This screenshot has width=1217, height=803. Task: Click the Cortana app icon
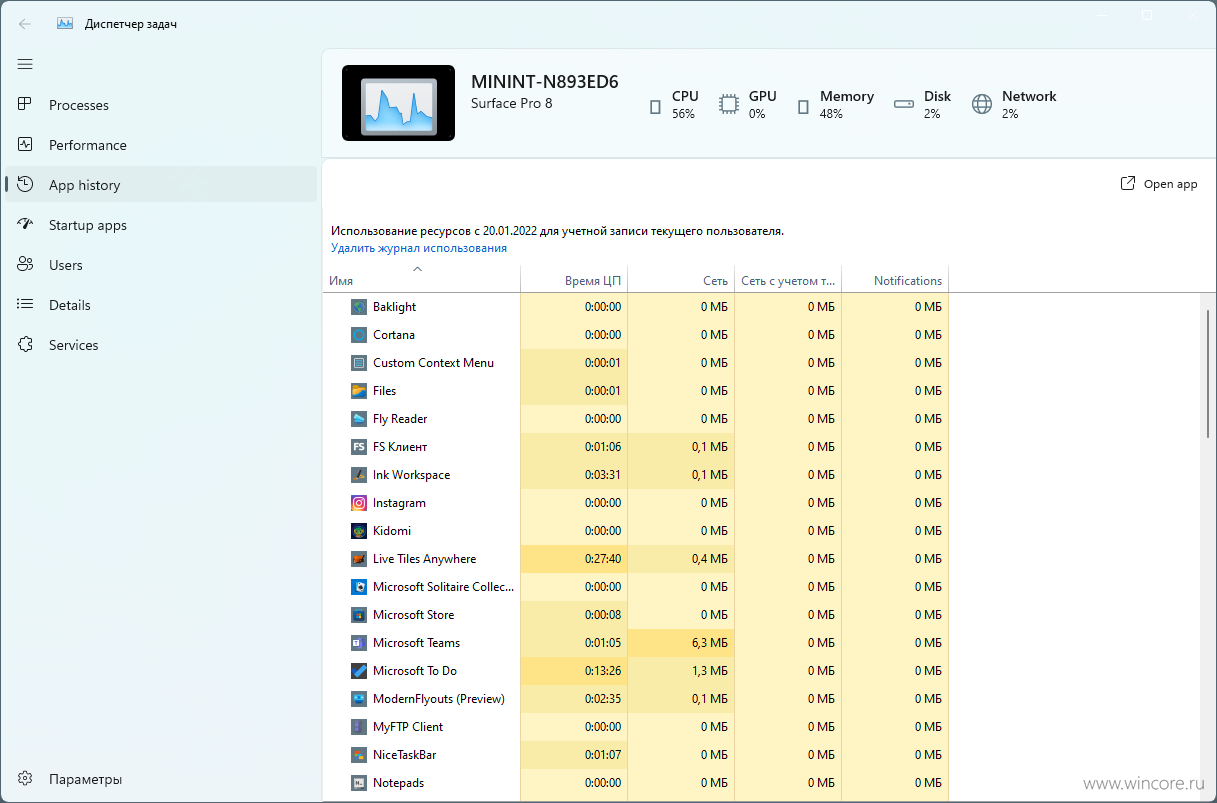(x=359, y=335)
